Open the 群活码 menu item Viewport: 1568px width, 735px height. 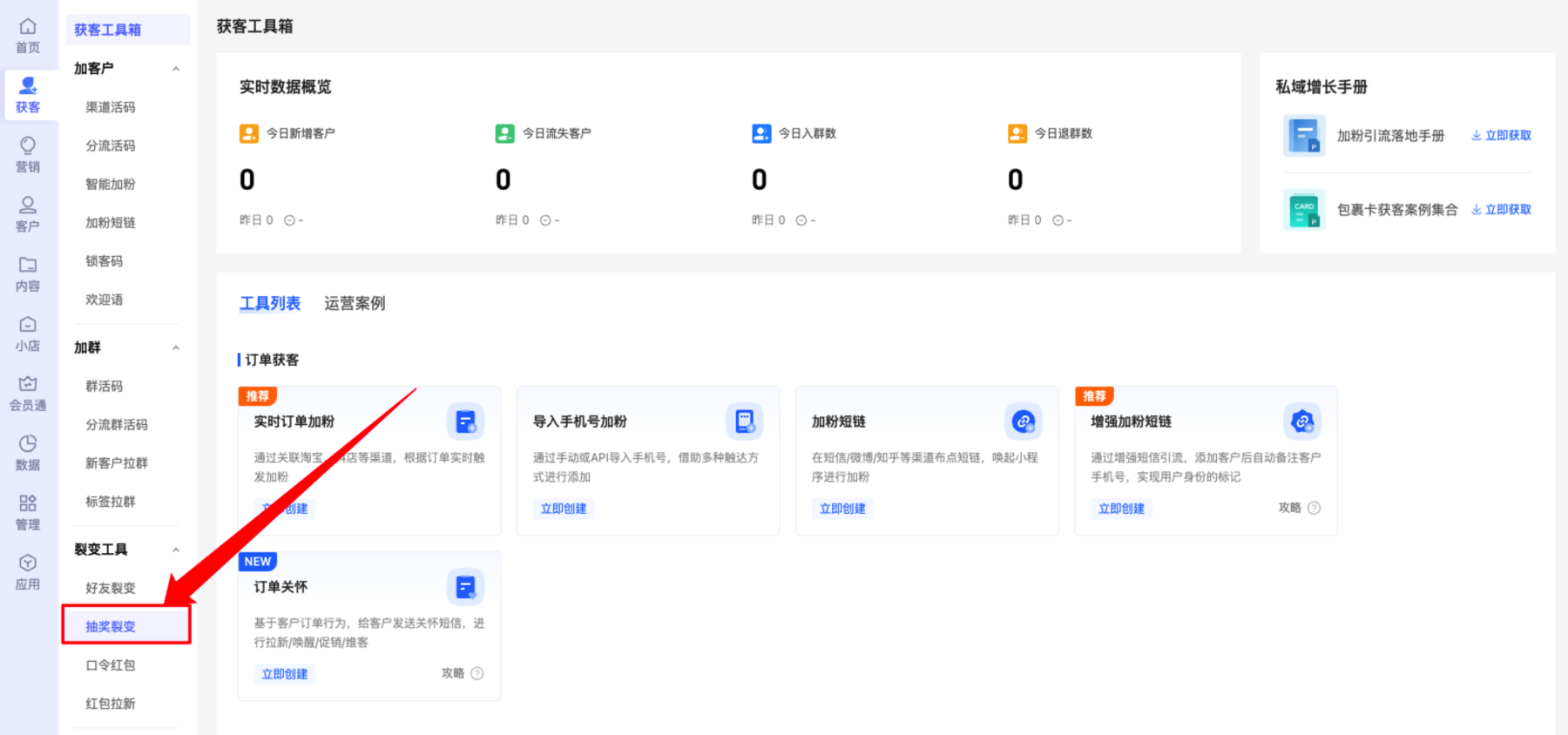pyautogui.click(x=105, y=386)
